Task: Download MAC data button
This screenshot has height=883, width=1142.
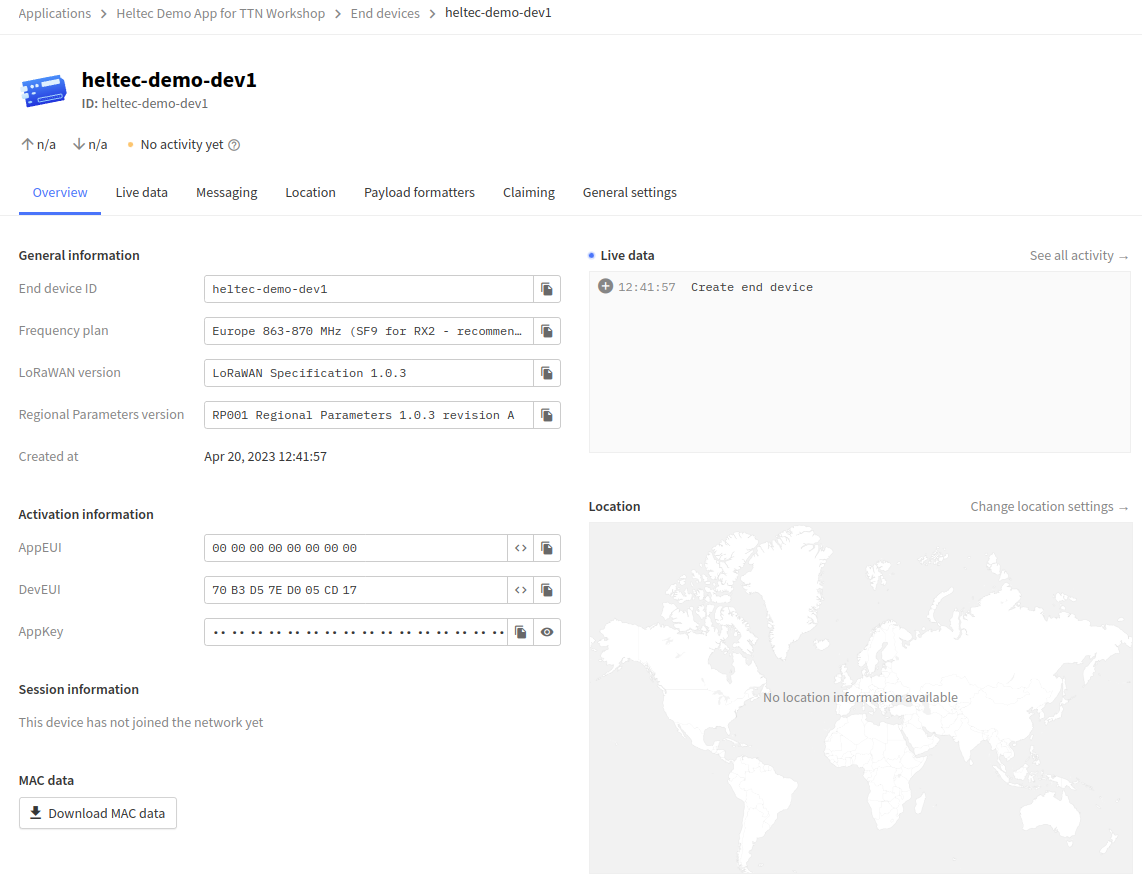Action: coord(98,813)
